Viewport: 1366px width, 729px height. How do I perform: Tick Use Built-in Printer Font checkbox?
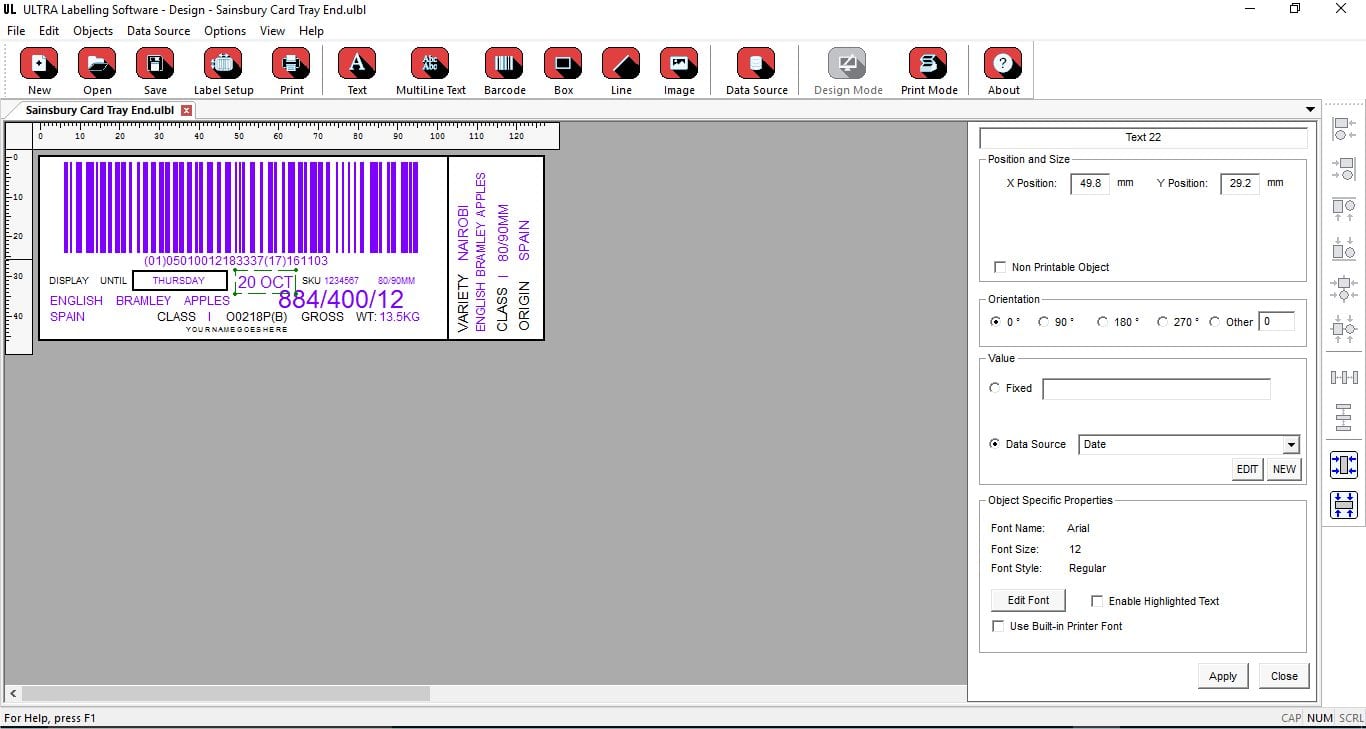pyautogui.click(x=998, y=626)
